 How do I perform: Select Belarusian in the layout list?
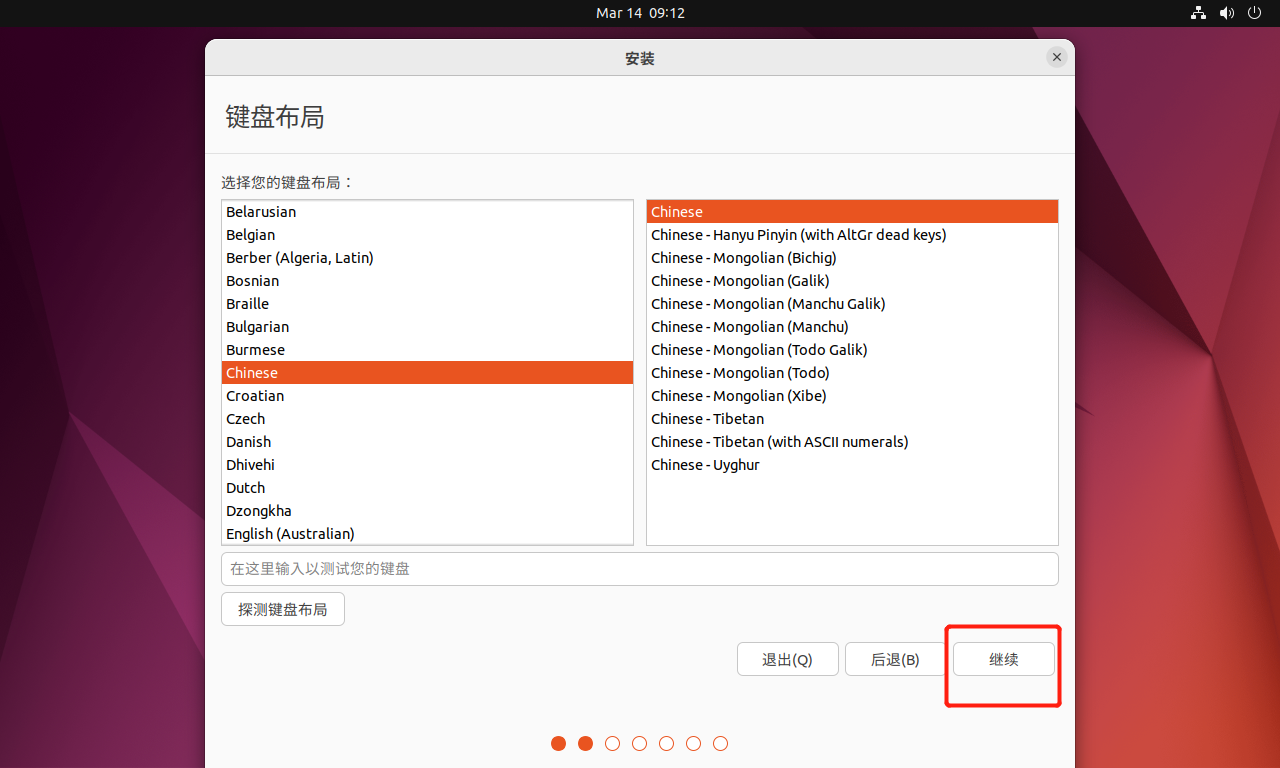[427, 212]
